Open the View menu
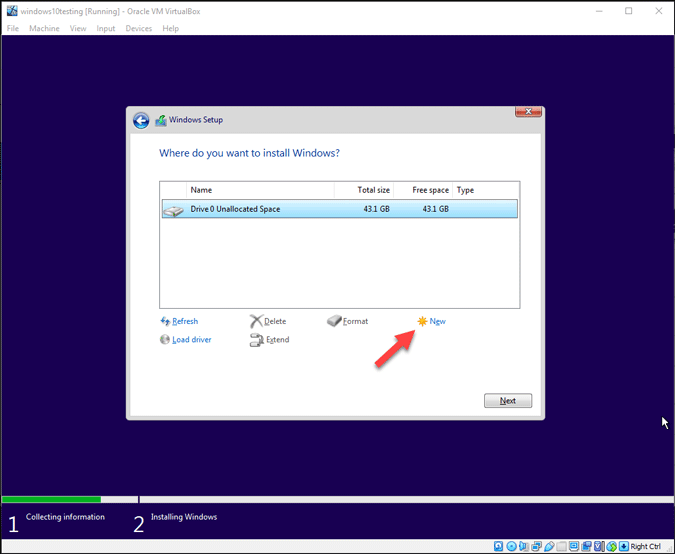Screen dimensions: 675x554 click(78, 28)
